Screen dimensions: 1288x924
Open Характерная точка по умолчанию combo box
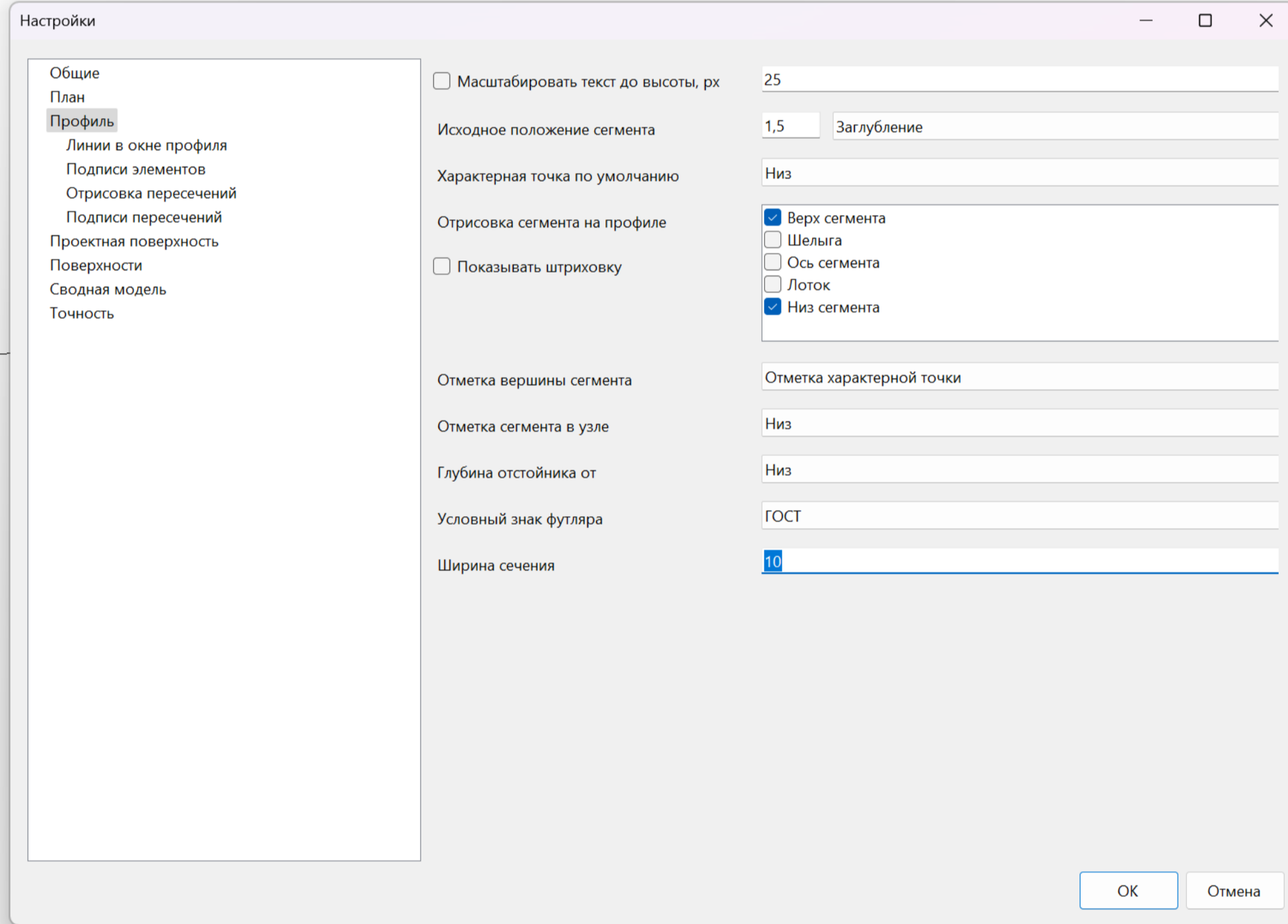1019,174
